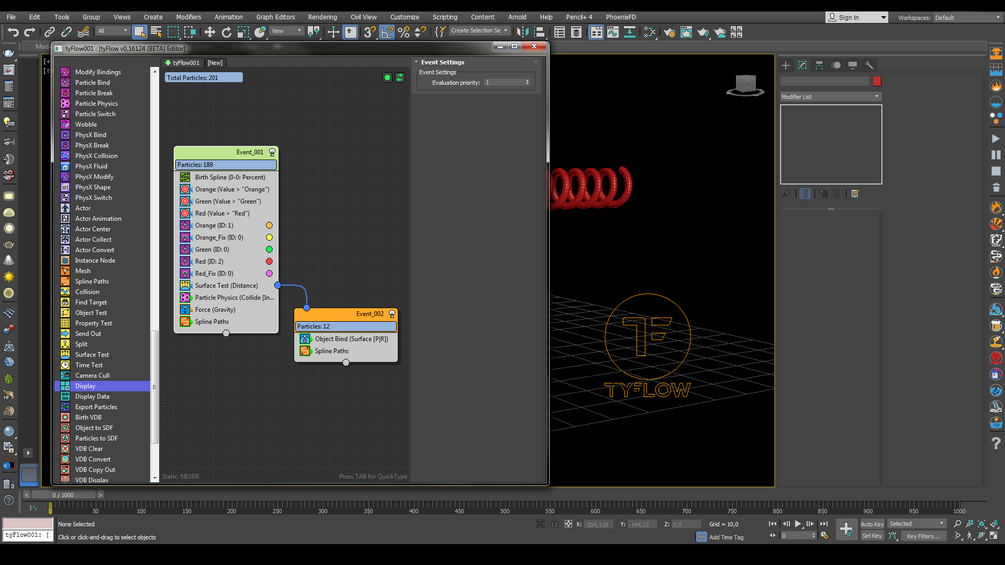The height and width of the screenshot is (565, 1005).
Task: Switch to the tyFlow001 tab in editor
Action: (182, 63)
